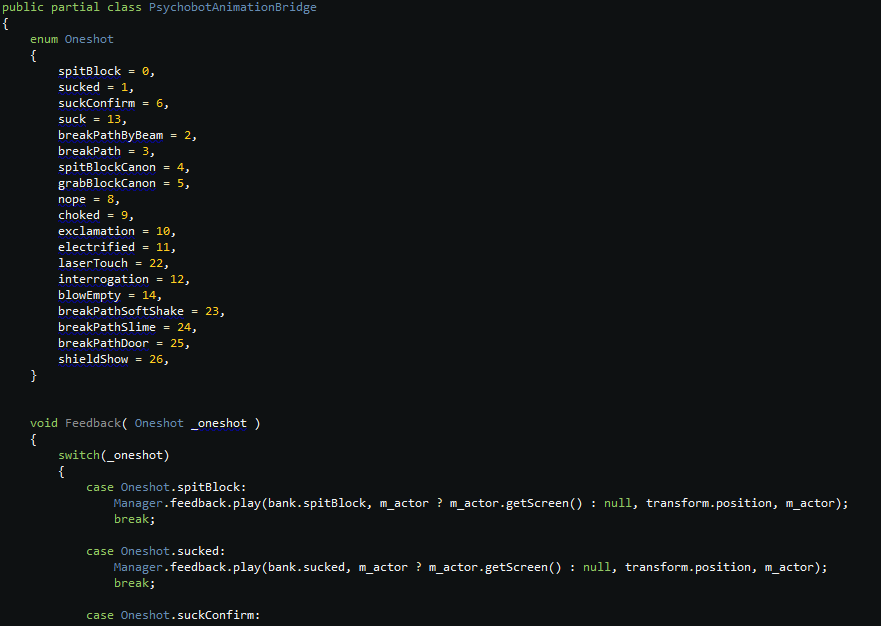Click electrified = 11 enum entry
The height and width of the screenshot is (626, 881).
117,247
